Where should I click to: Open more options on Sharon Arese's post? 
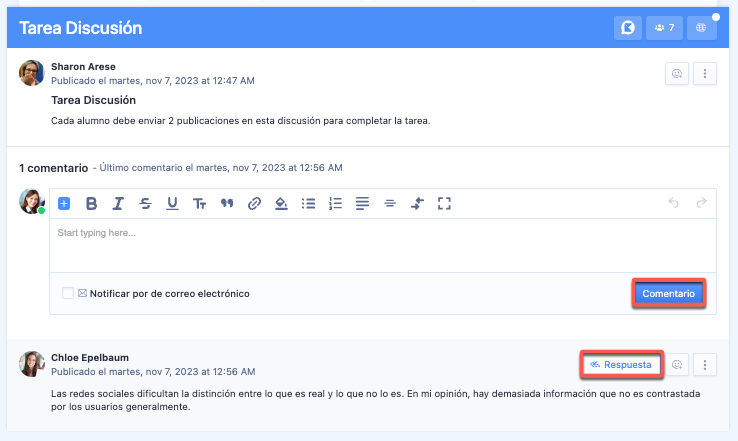pos(706,73)
